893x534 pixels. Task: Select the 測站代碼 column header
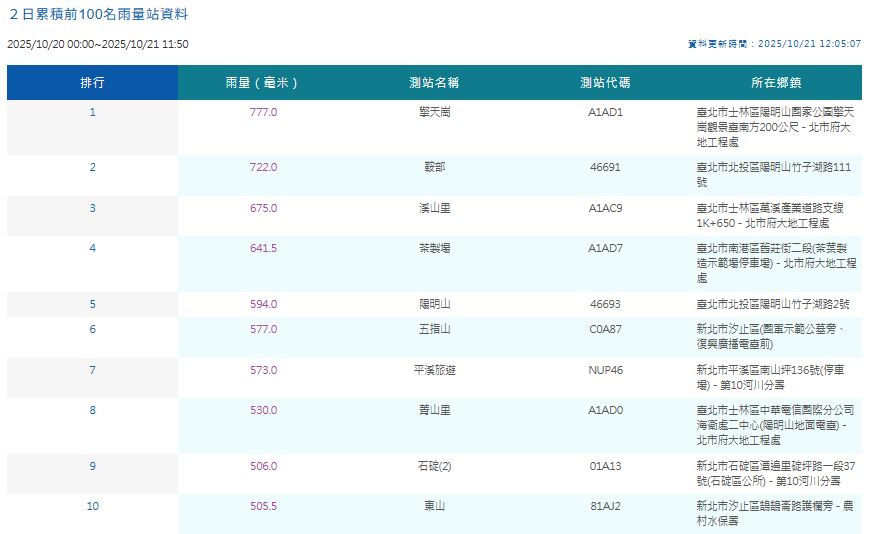pyautogui.click(x=605, y=82)
